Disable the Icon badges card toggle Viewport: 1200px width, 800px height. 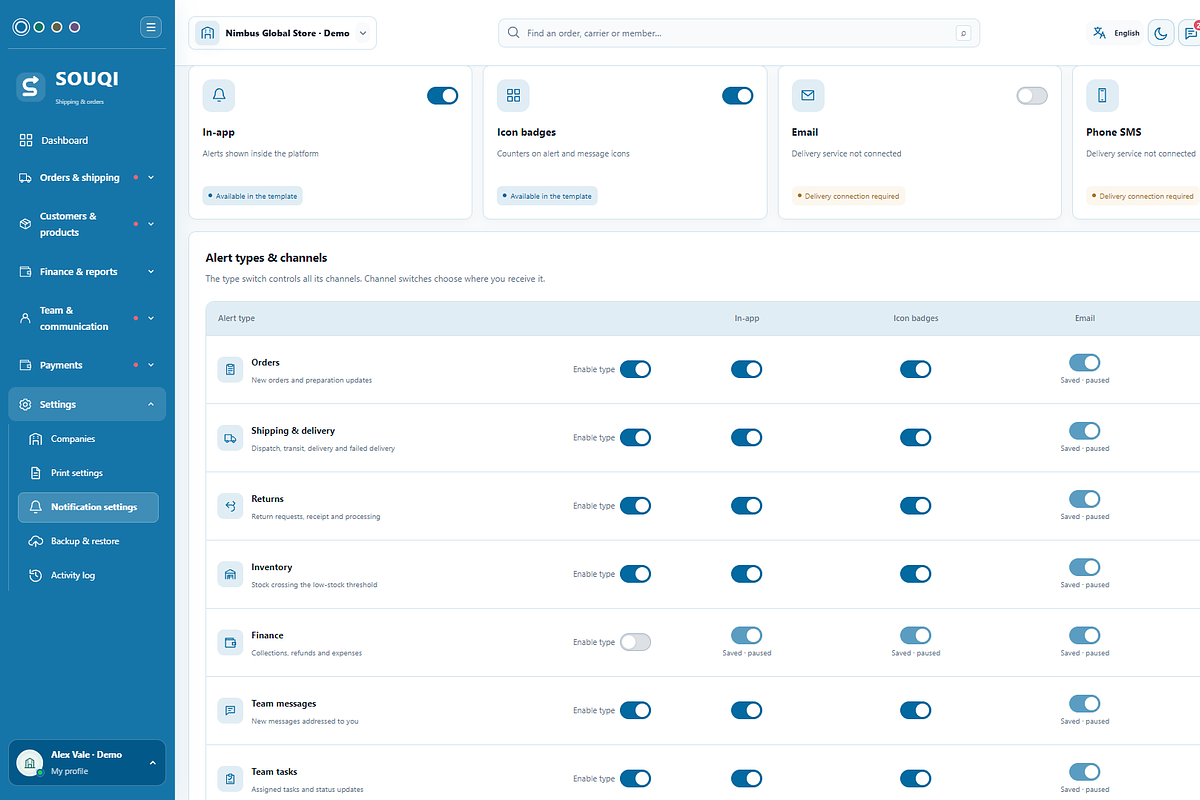click(737, 96)
